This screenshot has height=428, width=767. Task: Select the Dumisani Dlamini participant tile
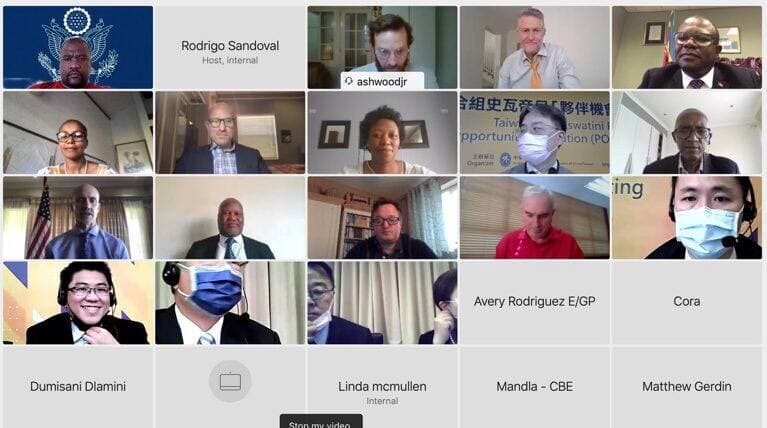click(78, 387)
